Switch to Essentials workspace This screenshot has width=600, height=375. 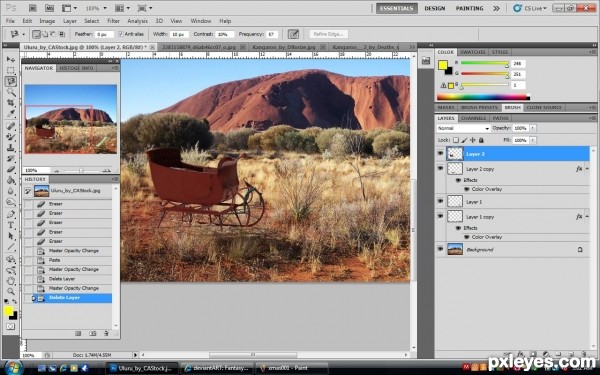click(396, 8)
